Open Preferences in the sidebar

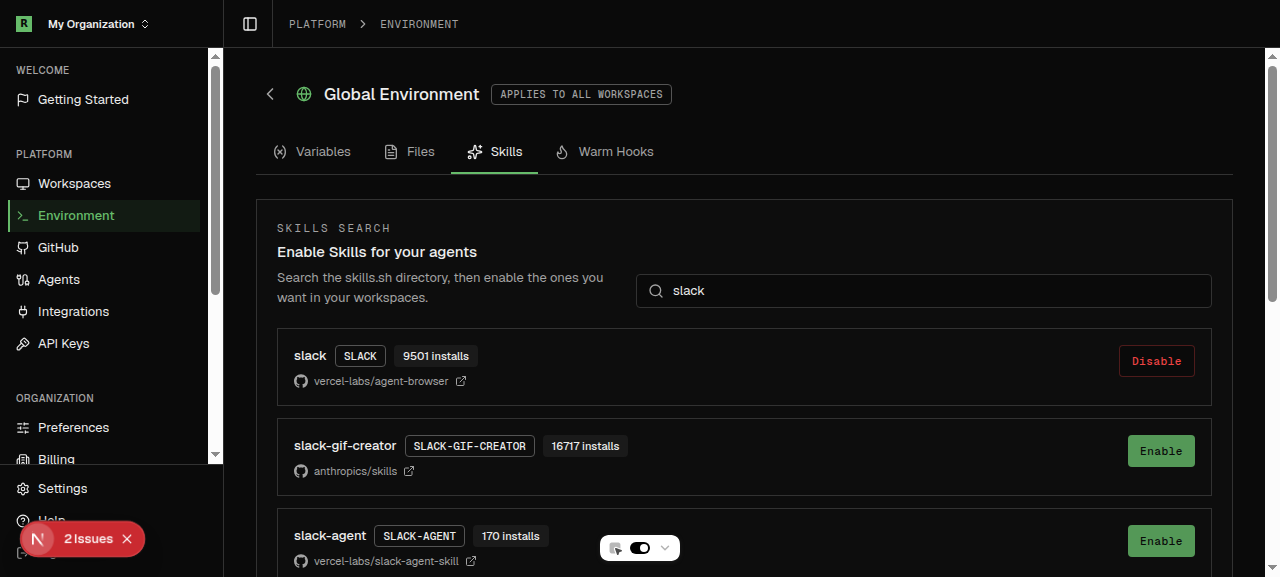pyautogui.click(x=104, y=428)
